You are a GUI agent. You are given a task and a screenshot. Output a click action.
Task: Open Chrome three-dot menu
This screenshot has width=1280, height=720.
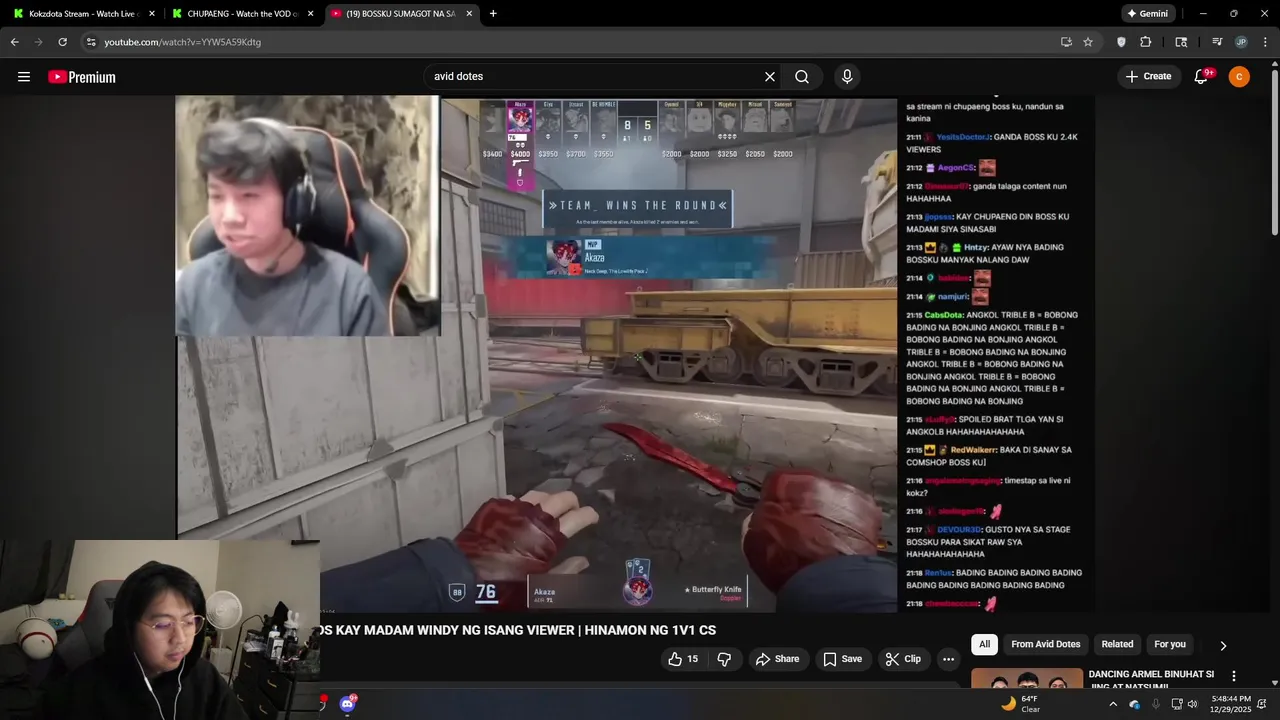(1266, 42)
